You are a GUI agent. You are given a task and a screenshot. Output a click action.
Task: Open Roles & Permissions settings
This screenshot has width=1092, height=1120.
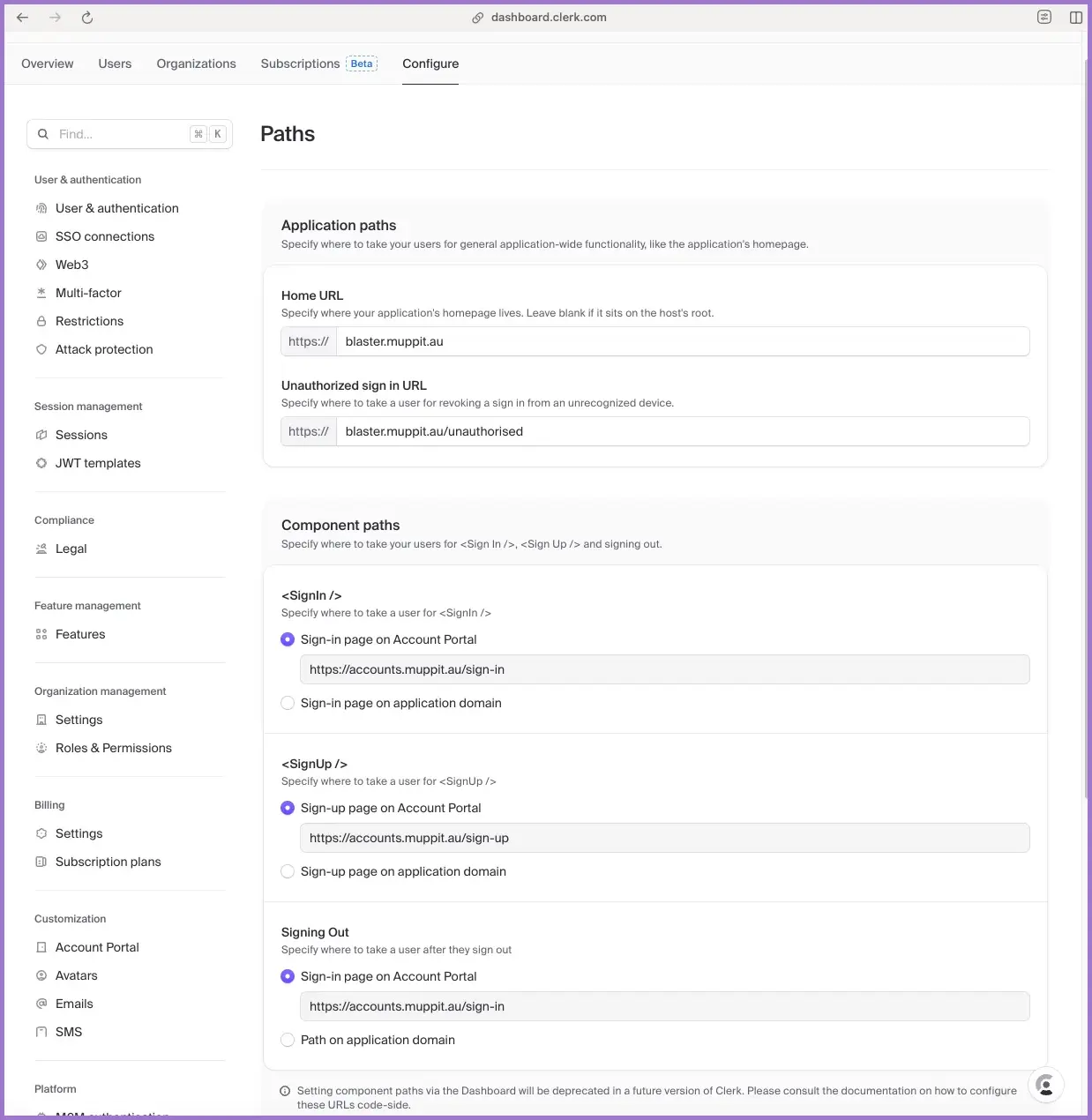click(113, 748)
